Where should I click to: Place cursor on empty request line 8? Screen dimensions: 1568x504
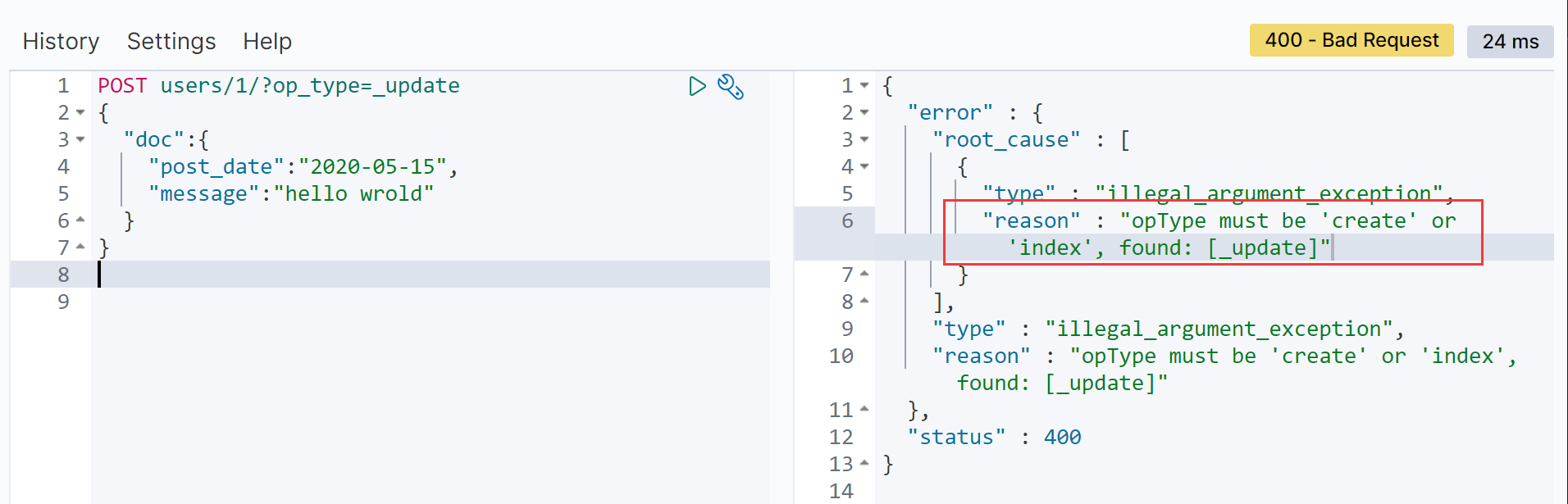(x=431, y=275)
